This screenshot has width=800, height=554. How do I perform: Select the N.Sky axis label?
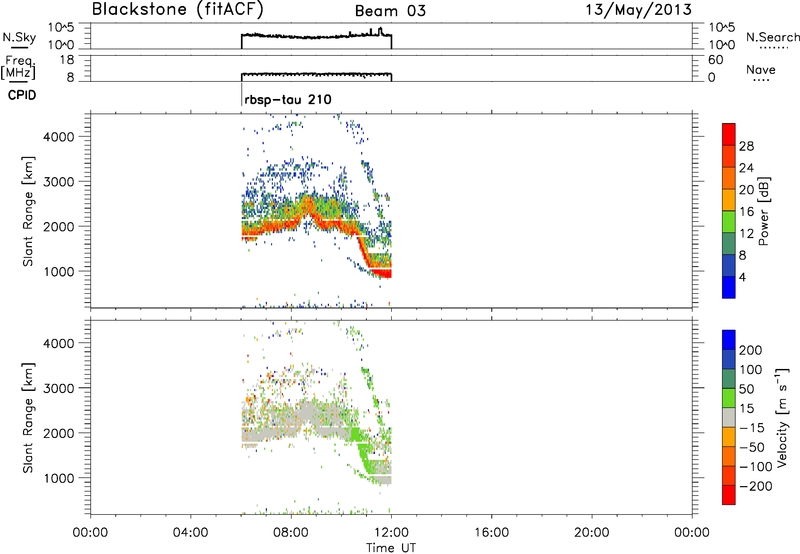(19, 37)
